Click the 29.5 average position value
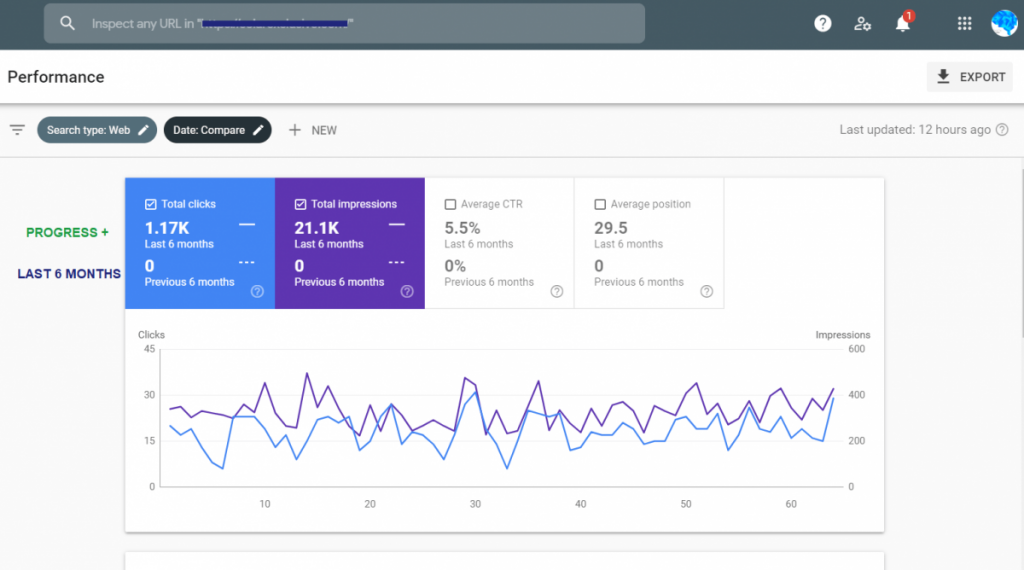Screen dimensions: 1024x570 click(611, 228)
